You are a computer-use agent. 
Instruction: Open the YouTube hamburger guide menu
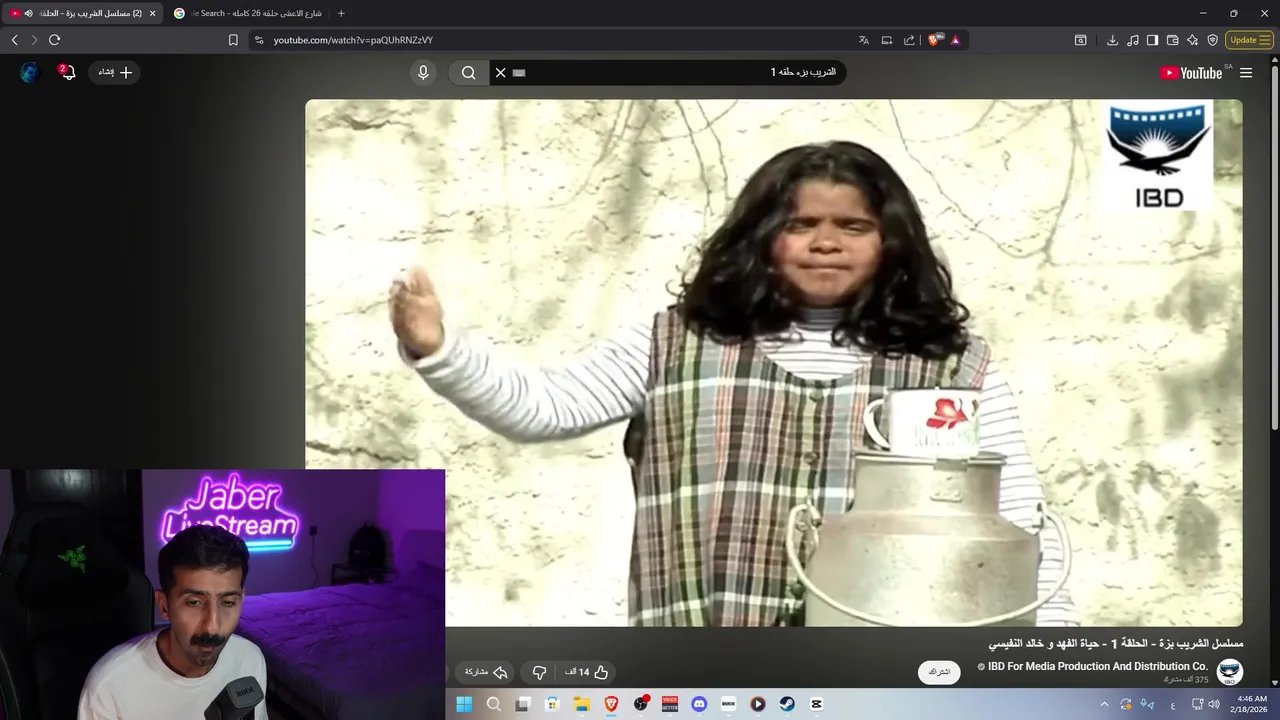click(x=1246, y=72)
